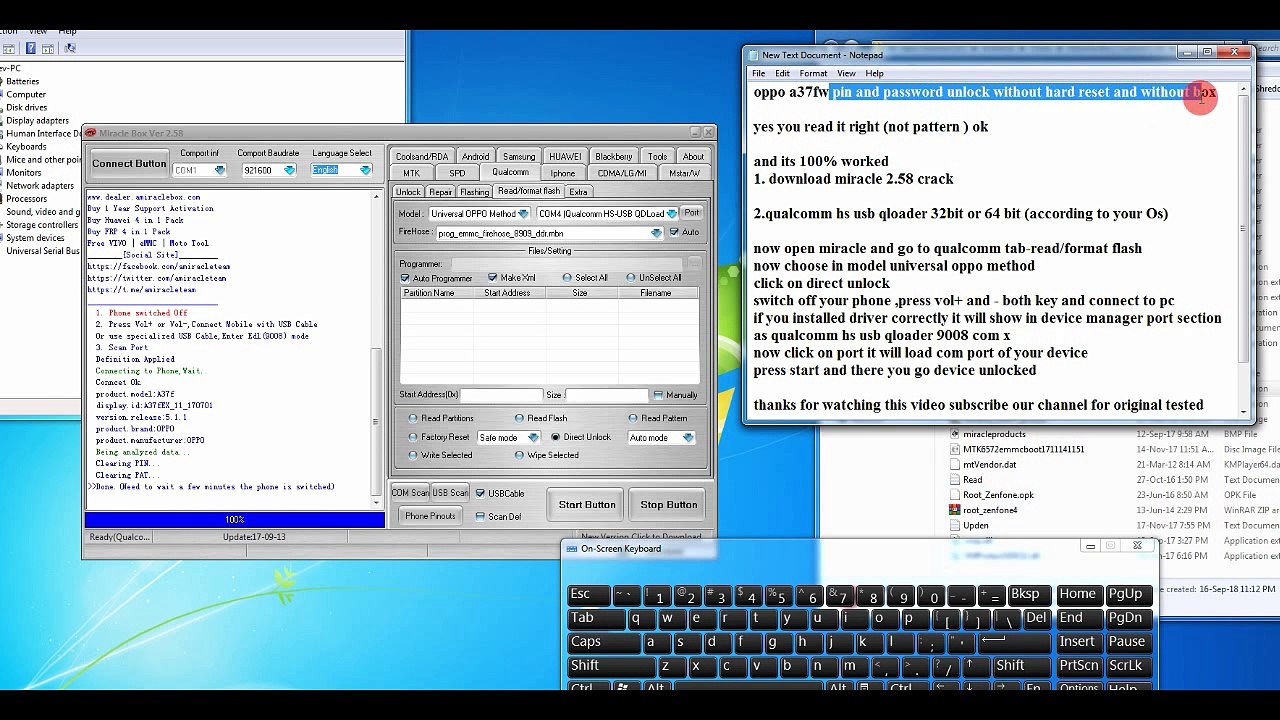Open the Edit menu in Notepad
Viewport: 1280px width, 720px height.
(x=782, y=73)
